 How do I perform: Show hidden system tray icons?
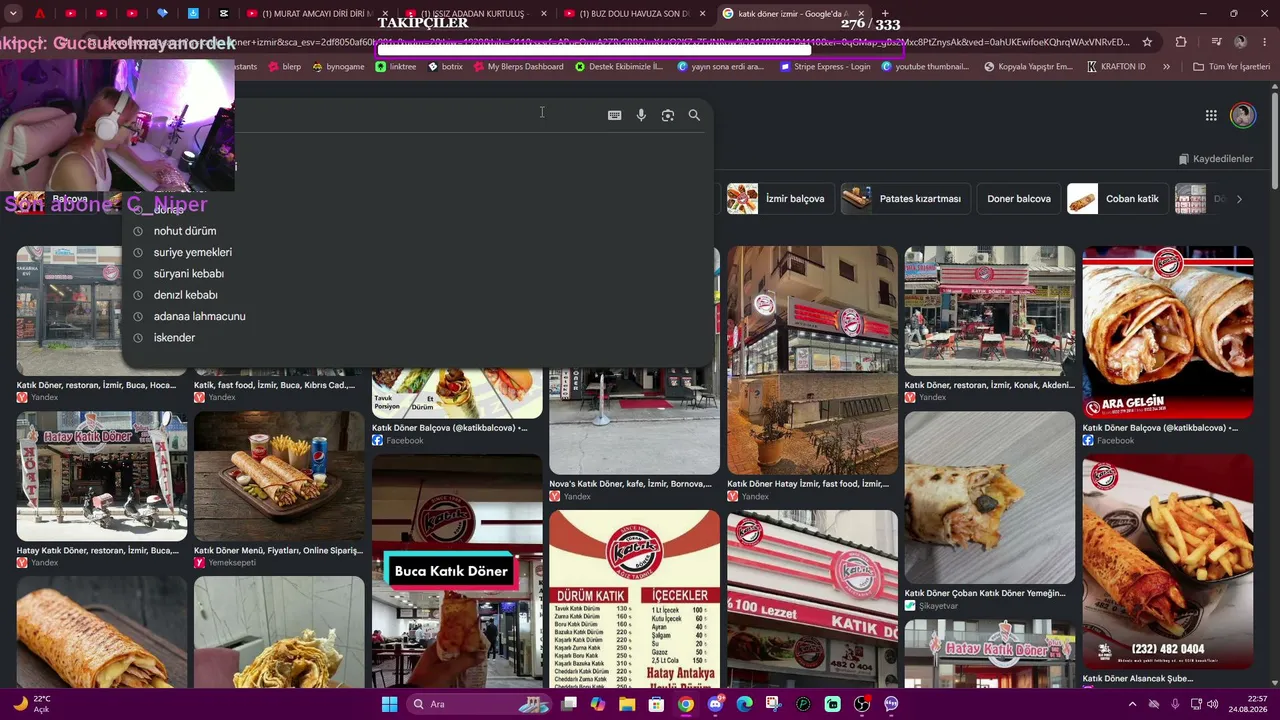[x=1132, y=704]
